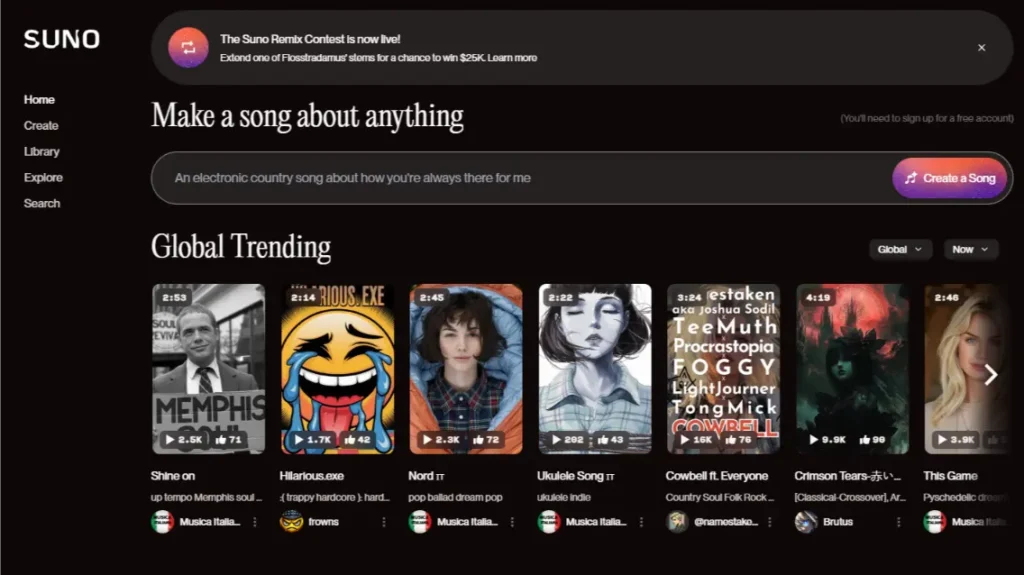Screen dimensions: 1024x575
Task: Advance the trending carousel with right arrow
Action: click(x=991, y=374)
